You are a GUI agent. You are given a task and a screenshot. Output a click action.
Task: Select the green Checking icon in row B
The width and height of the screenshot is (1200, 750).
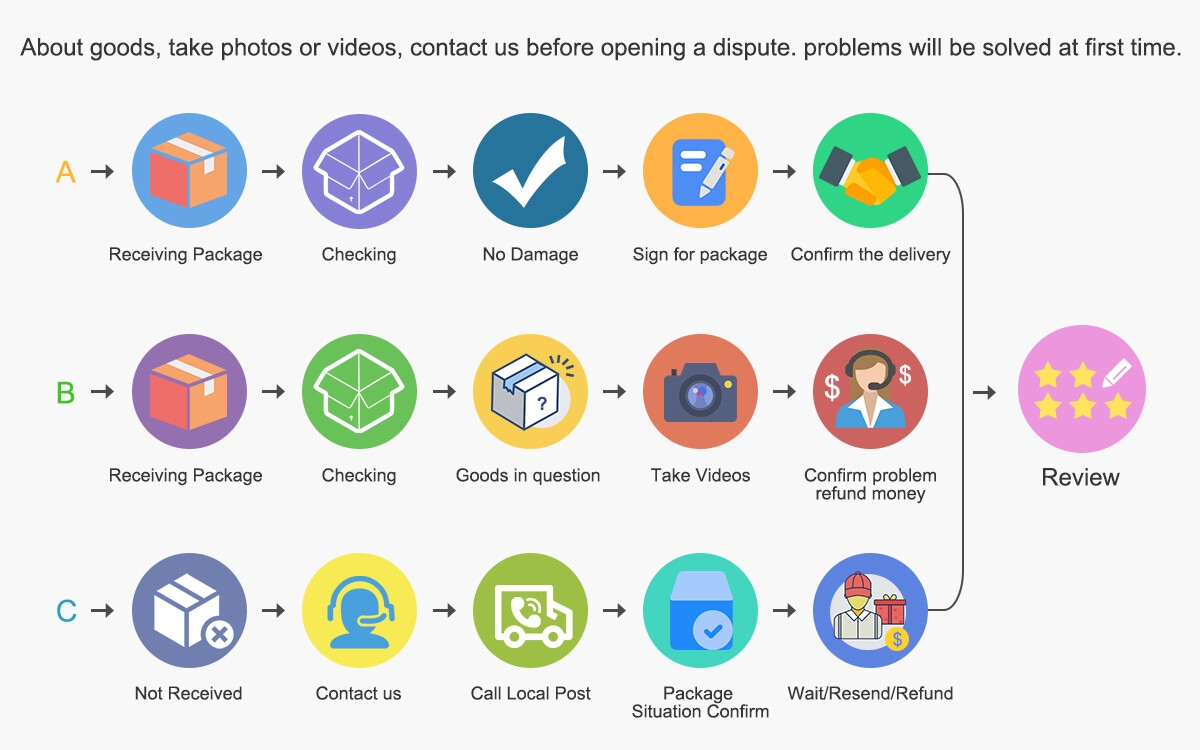click(359, 391)
